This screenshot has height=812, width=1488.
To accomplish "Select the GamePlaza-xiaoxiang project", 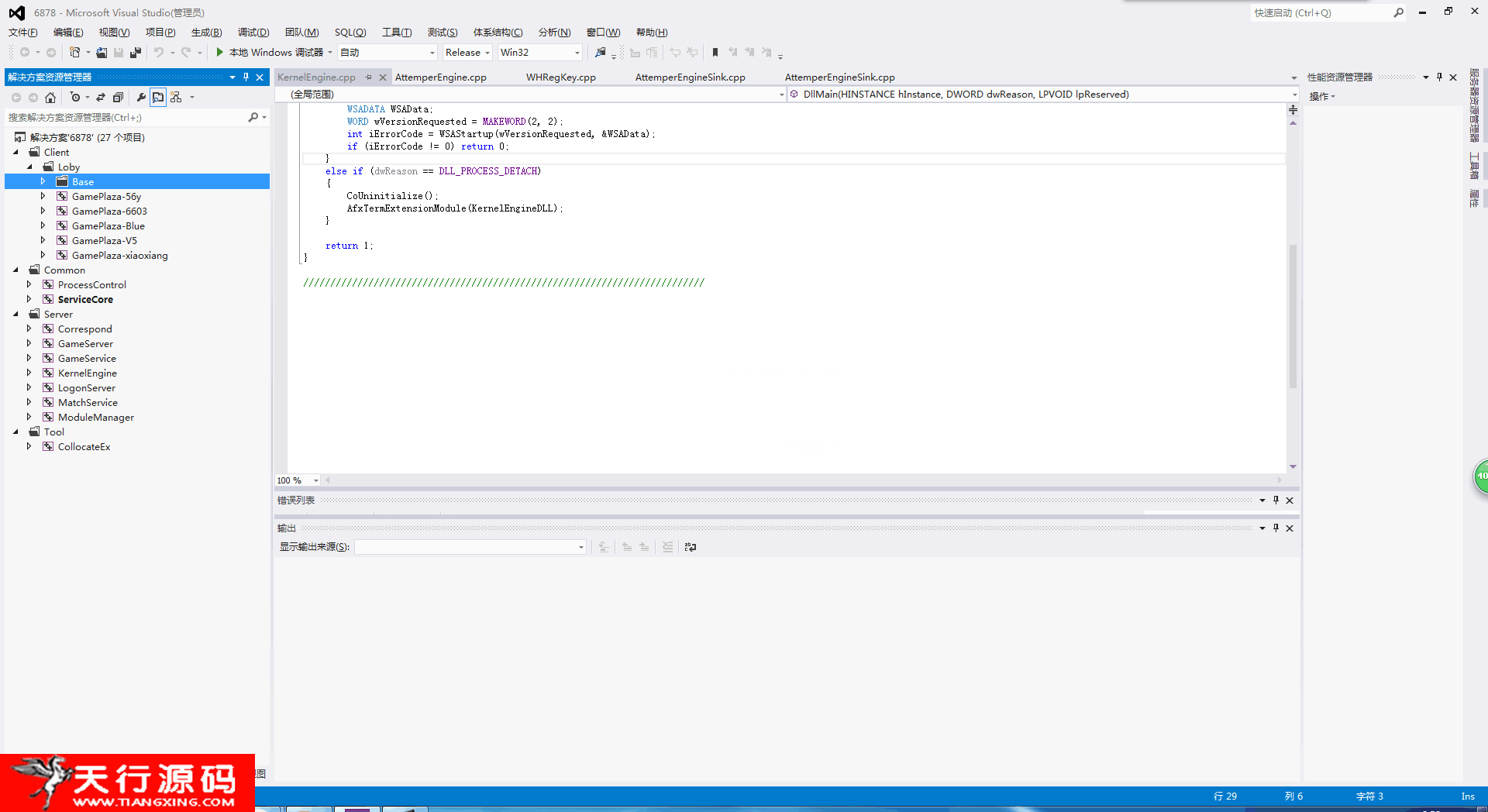I will [119, 255].
